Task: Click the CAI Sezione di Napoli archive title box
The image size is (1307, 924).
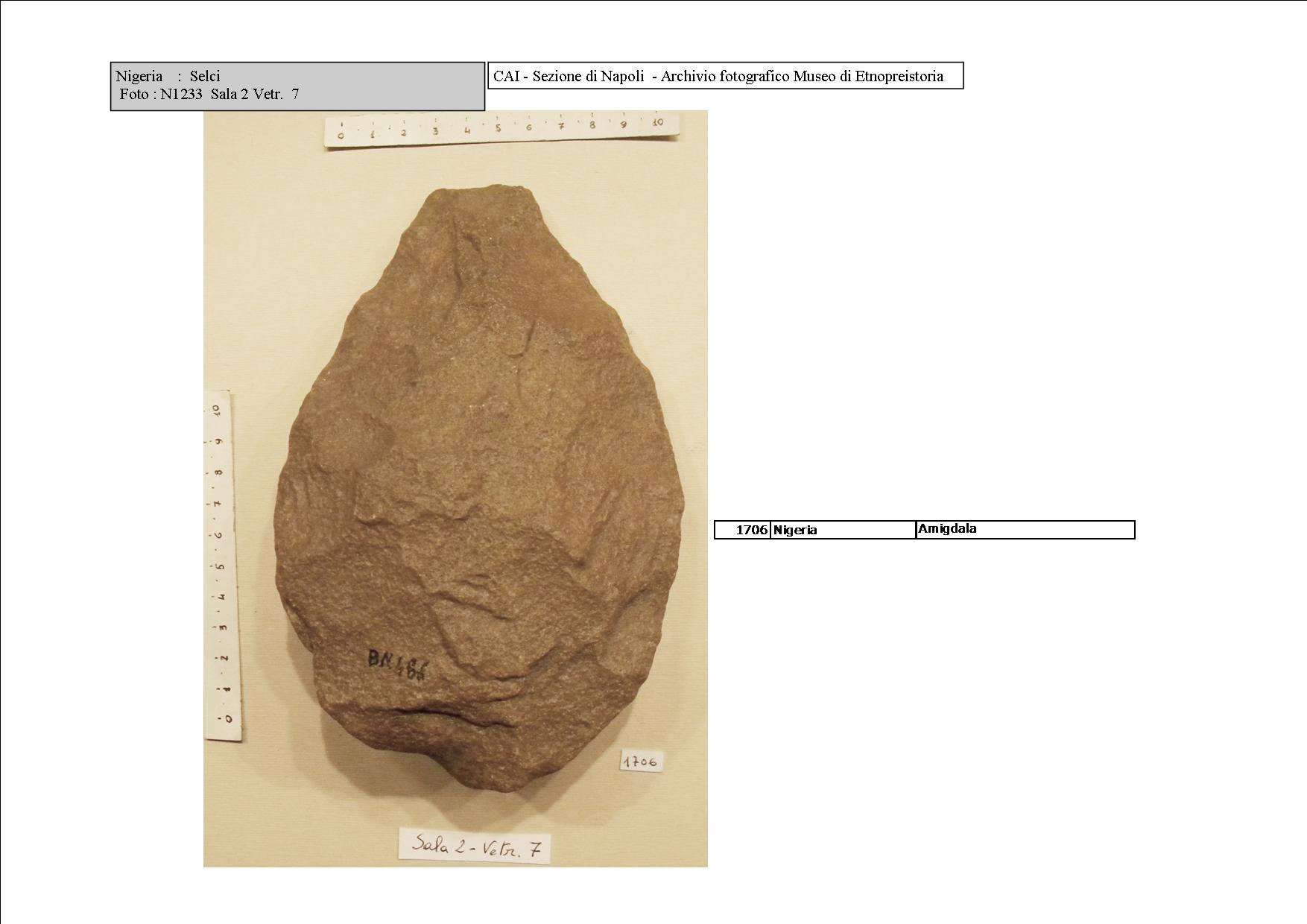Action: 726,76
